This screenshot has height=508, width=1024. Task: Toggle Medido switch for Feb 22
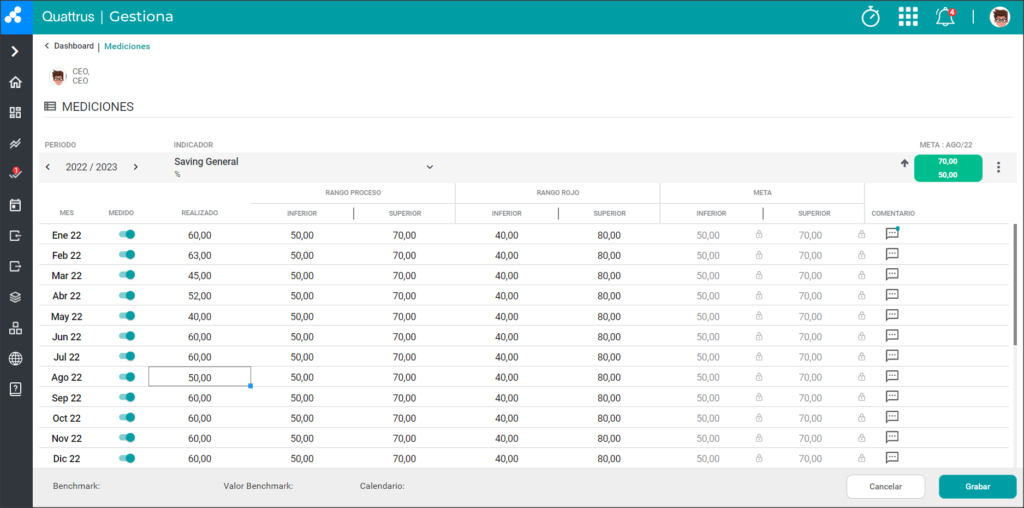(127, 255)
